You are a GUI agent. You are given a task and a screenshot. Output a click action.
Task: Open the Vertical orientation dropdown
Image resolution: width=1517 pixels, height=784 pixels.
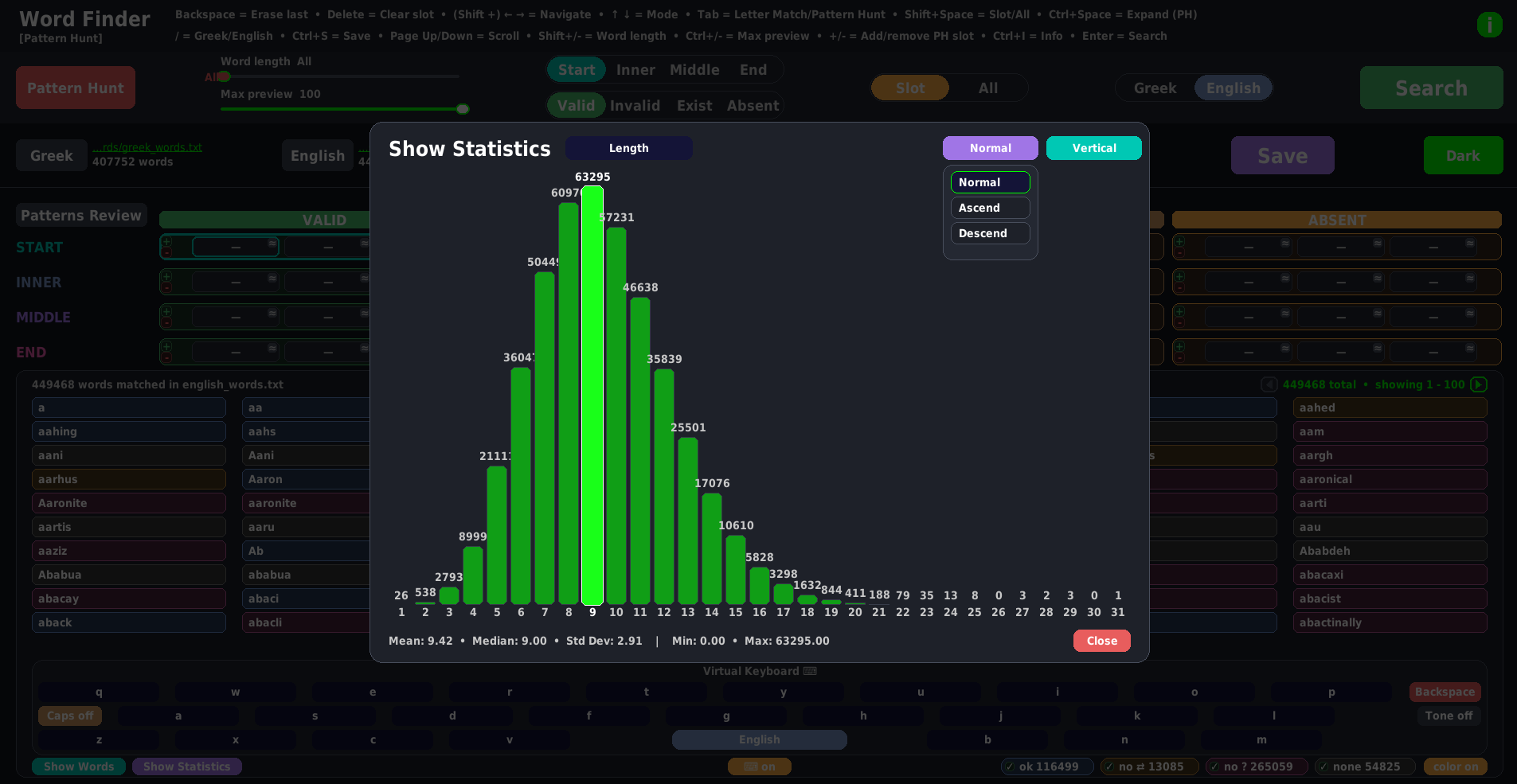point(1093,148)
